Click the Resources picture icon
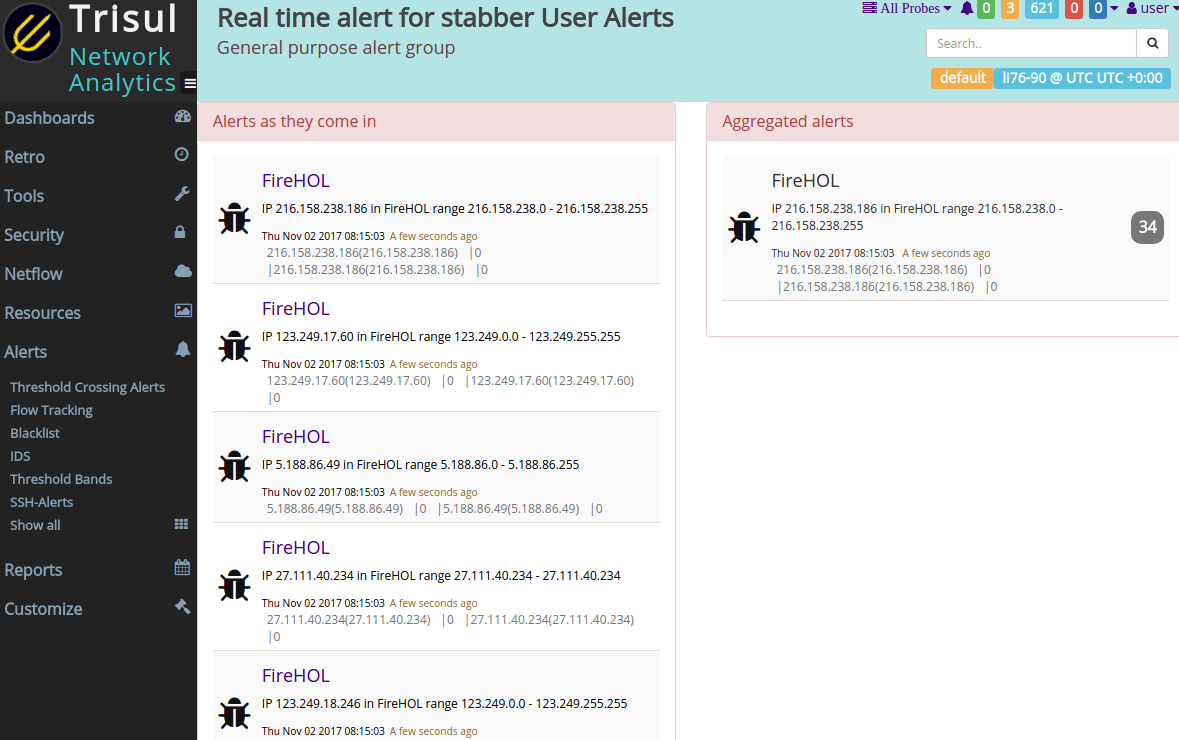This screenshot has width=1179, height=740. (x=183, y=310)
